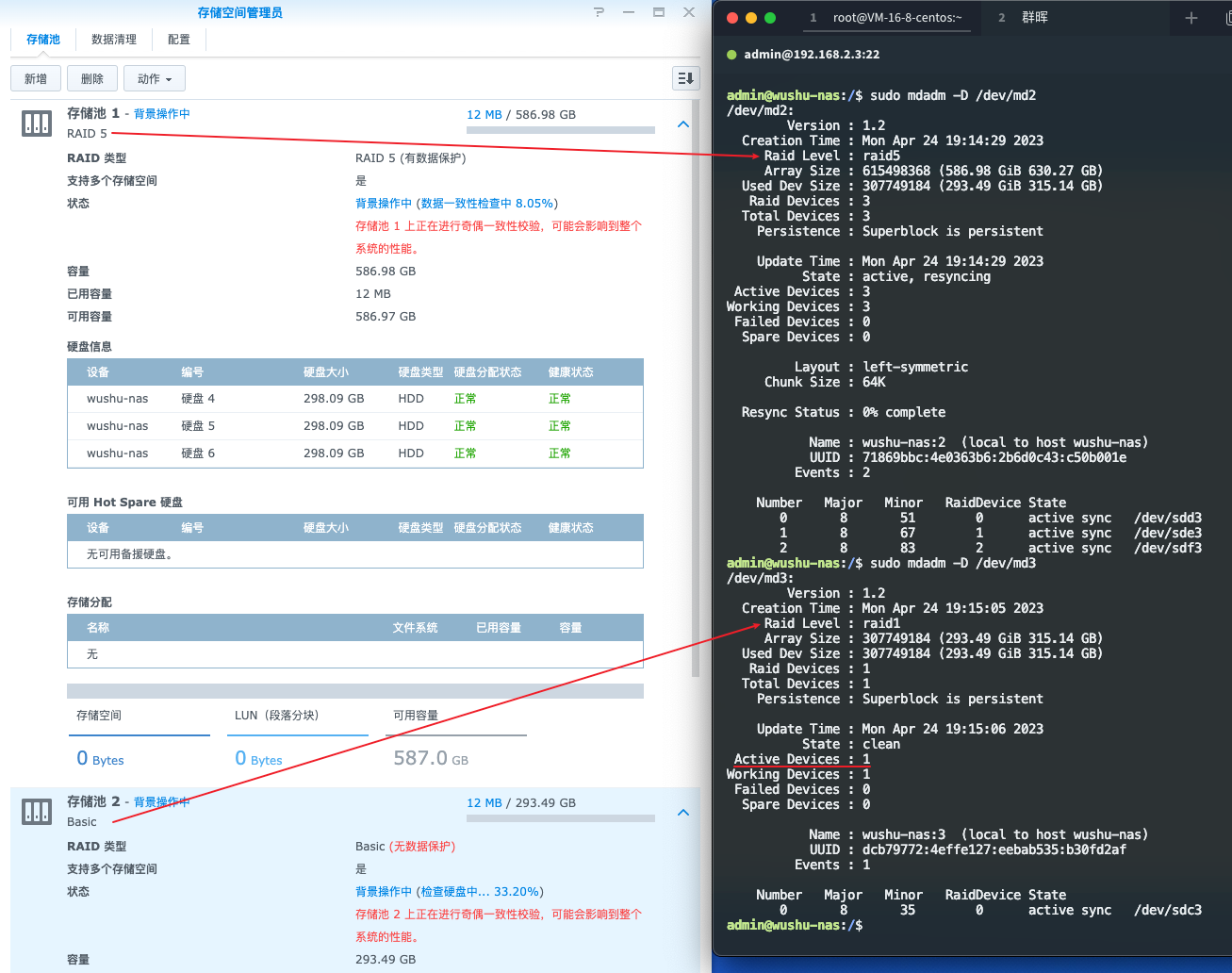Image resolution: width=1232 pixels, height=973 pixels.
Task: Select the 硬盘 6 row
Action: click(355, 454)
